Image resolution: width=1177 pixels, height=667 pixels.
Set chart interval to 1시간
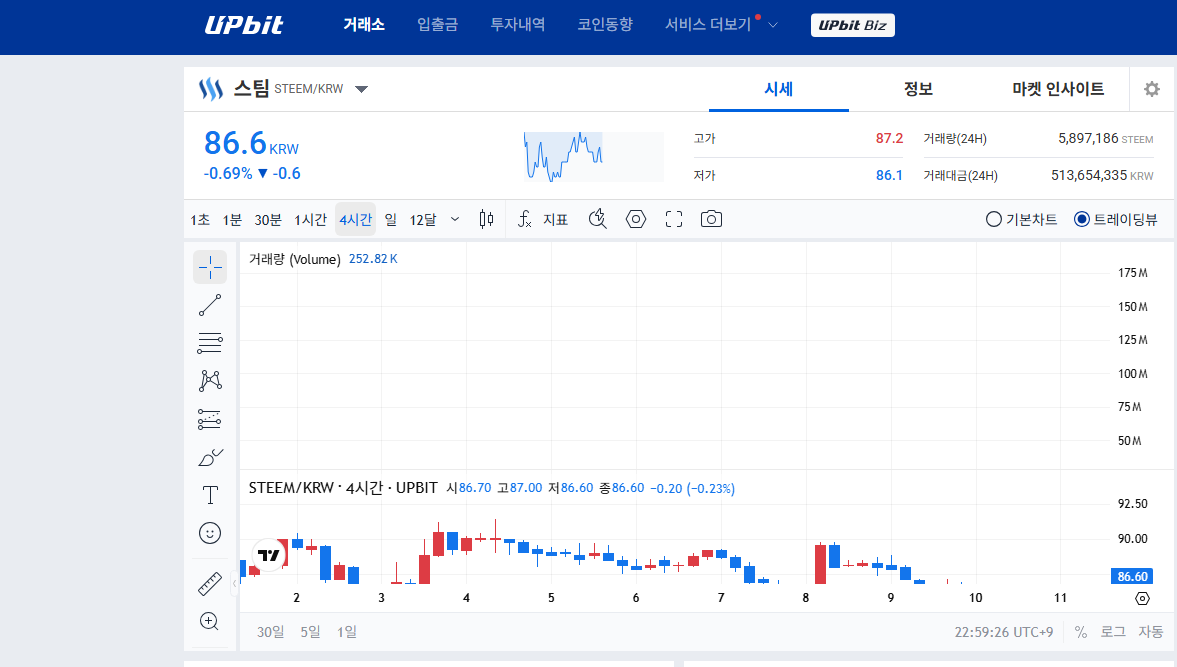tap(310, 219)
